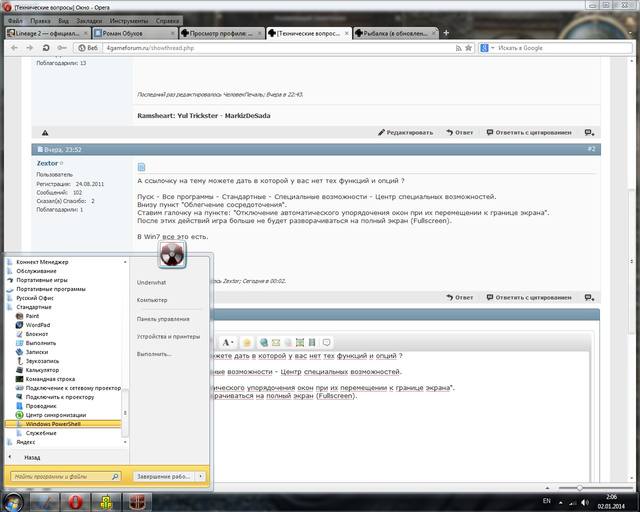Click the Завершение работы shutdown button
This screenshot has height=512, width=640.
click(x=164, y=476)
